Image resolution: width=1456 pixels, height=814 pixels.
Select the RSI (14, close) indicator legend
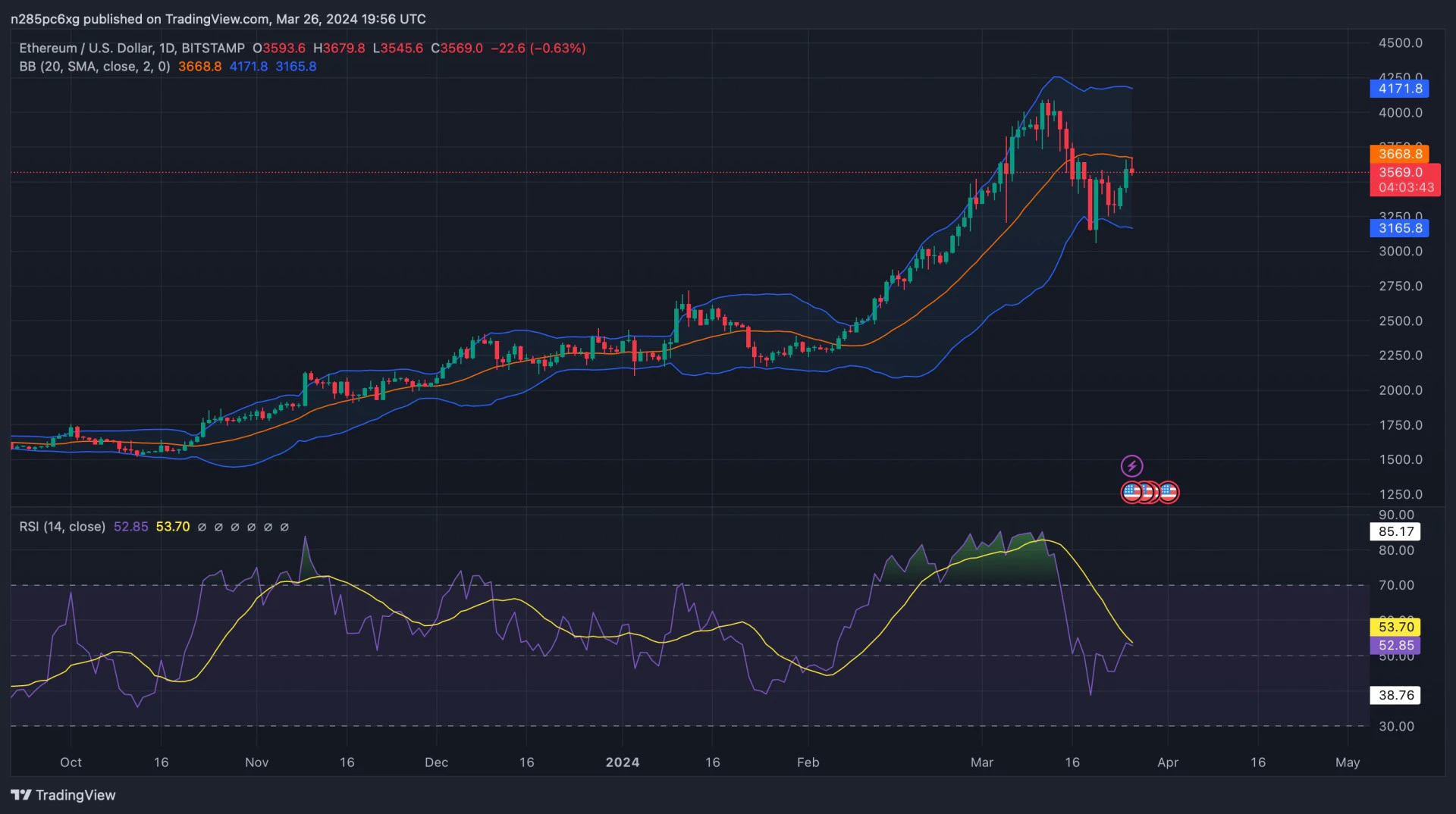[x=62, y=527]
